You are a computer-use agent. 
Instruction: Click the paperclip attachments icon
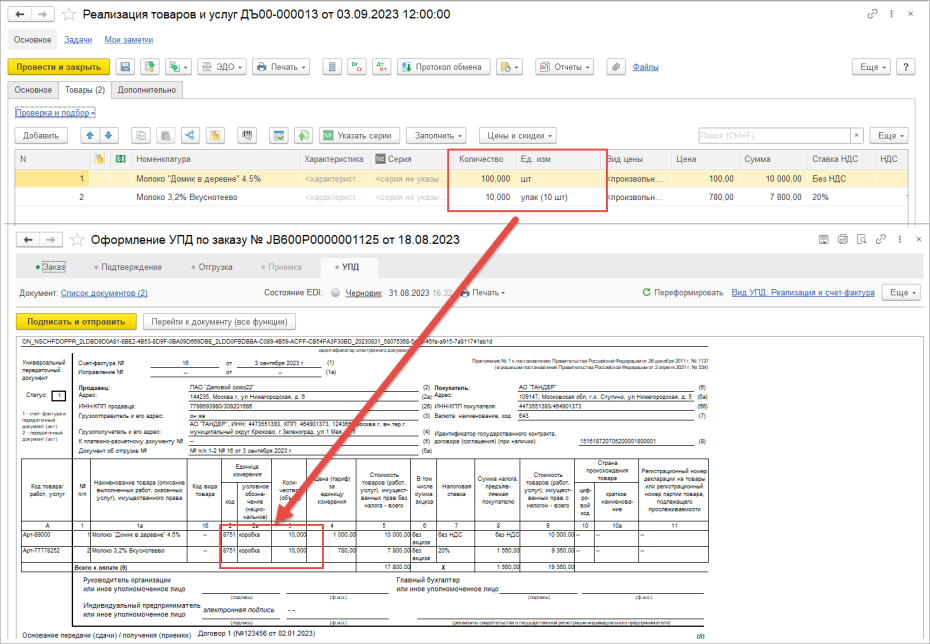click(x=616, y=67)
